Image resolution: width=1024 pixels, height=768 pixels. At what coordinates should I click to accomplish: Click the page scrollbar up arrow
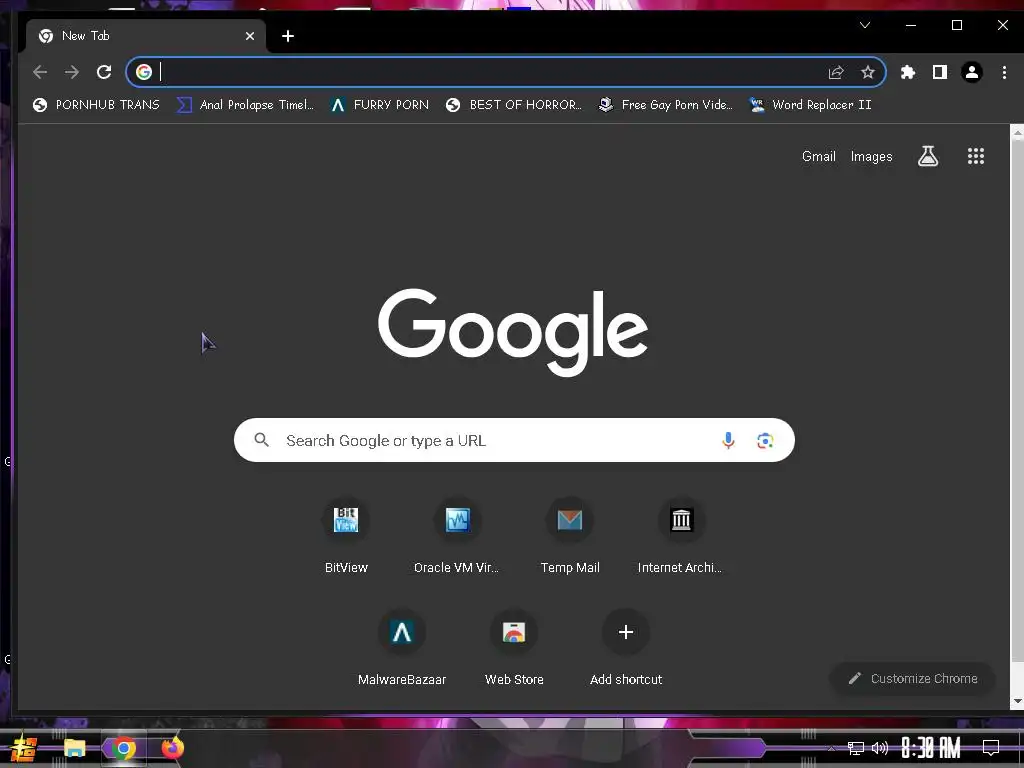click(x=1017, y=132)
